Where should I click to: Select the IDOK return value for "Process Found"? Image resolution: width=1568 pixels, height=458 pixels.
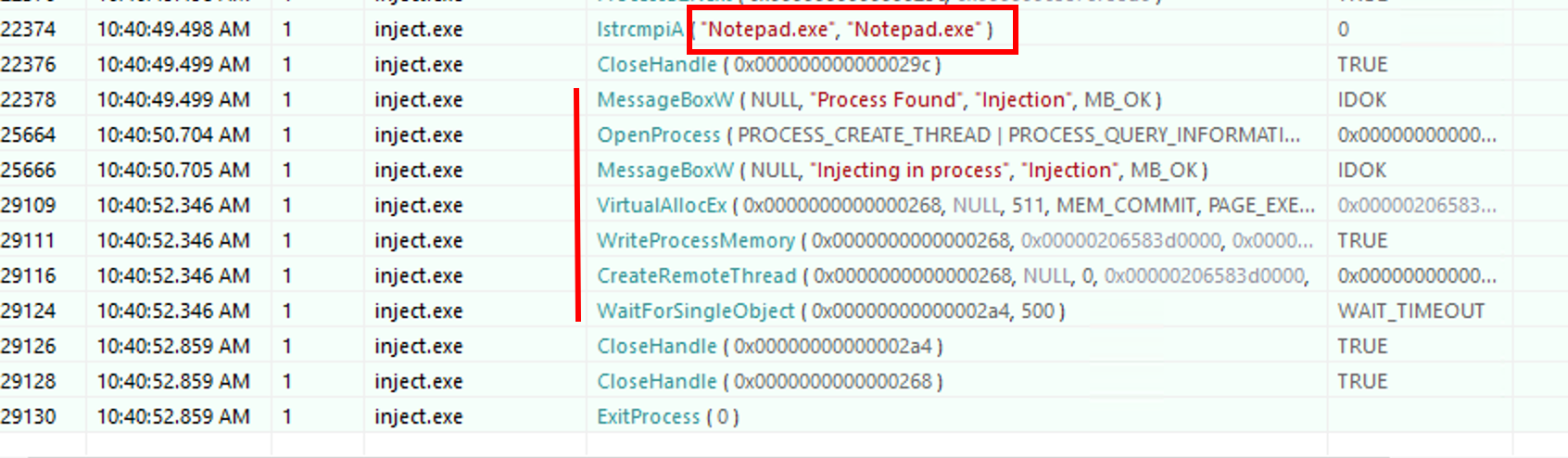pyautogui.click(x=1361, y=100)
